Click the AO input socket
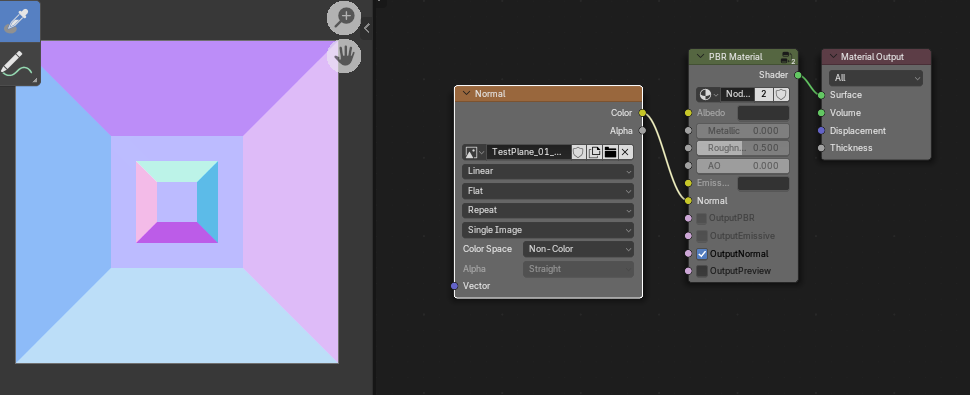This screenshot has height=395, width=970. [688, 166]
